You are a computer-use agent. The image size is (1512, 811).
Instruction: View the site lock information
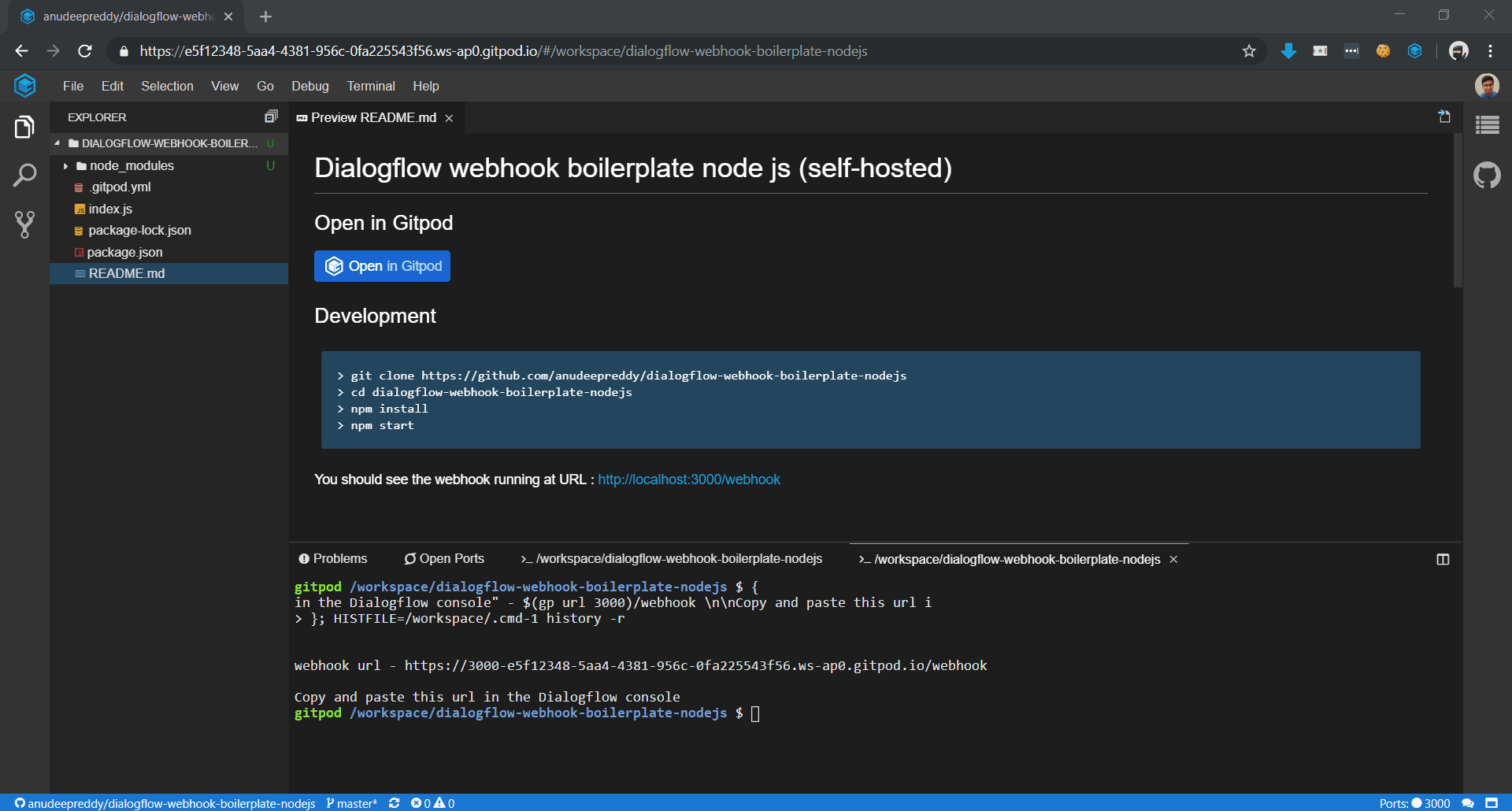124,51
